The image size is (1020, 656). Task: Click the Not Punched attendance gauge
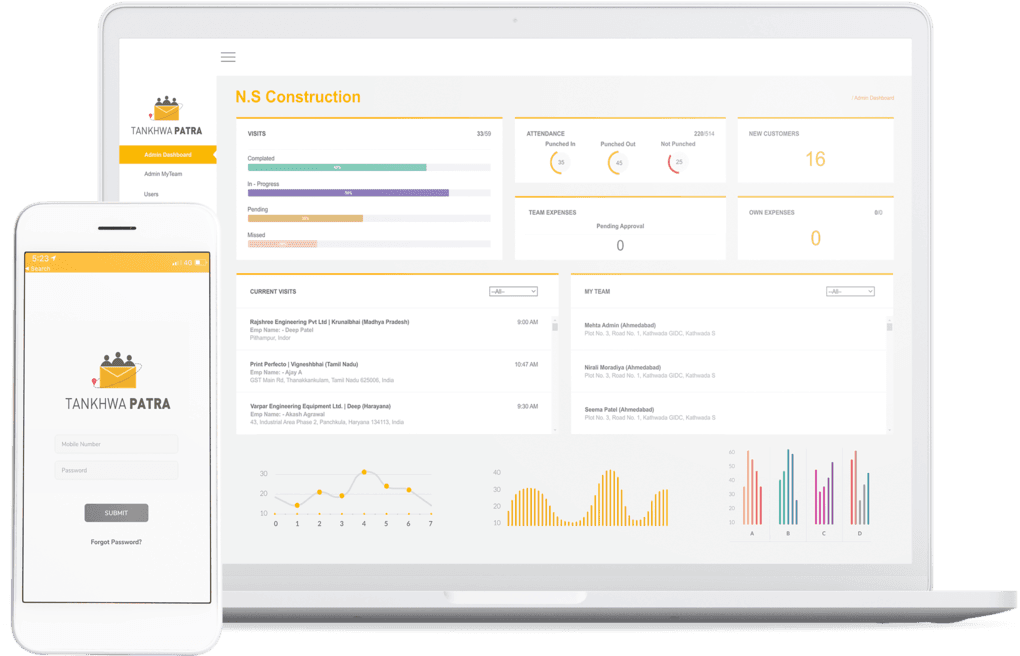tap(677, 162)
